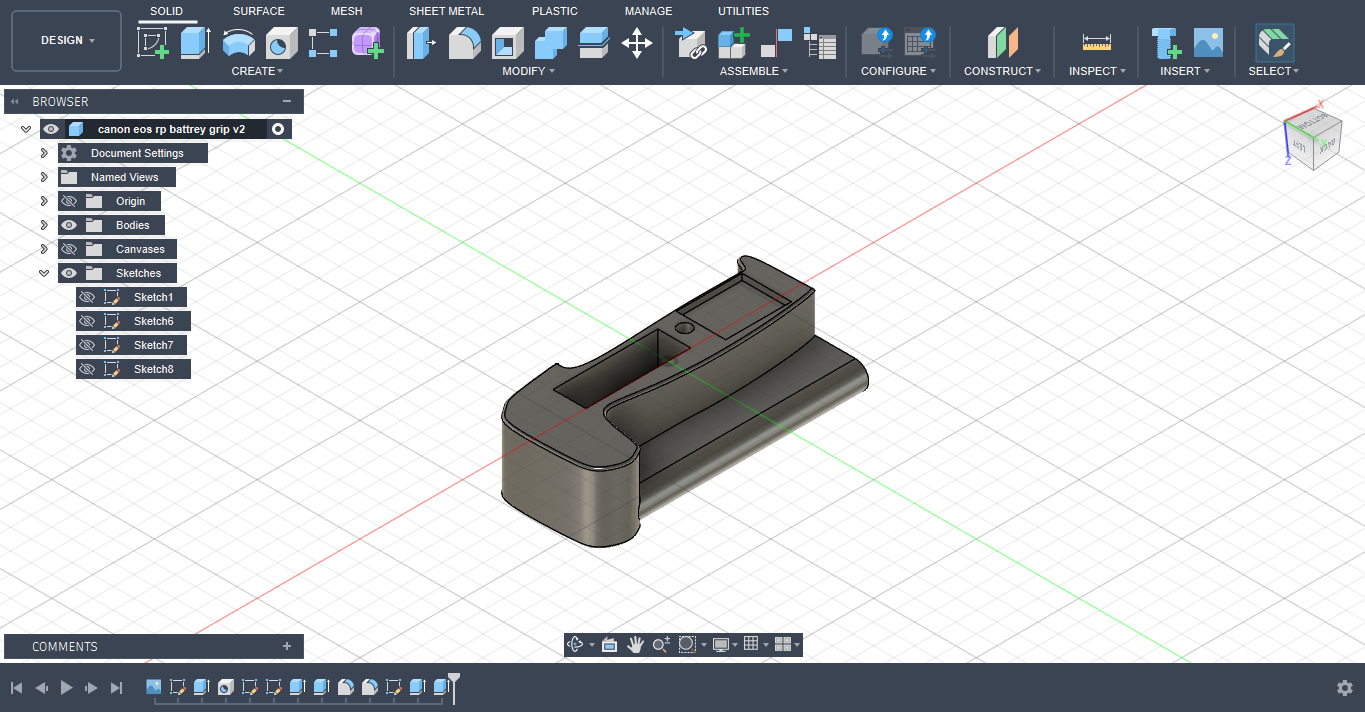Expand Document Settings node

tap(44, 153)
